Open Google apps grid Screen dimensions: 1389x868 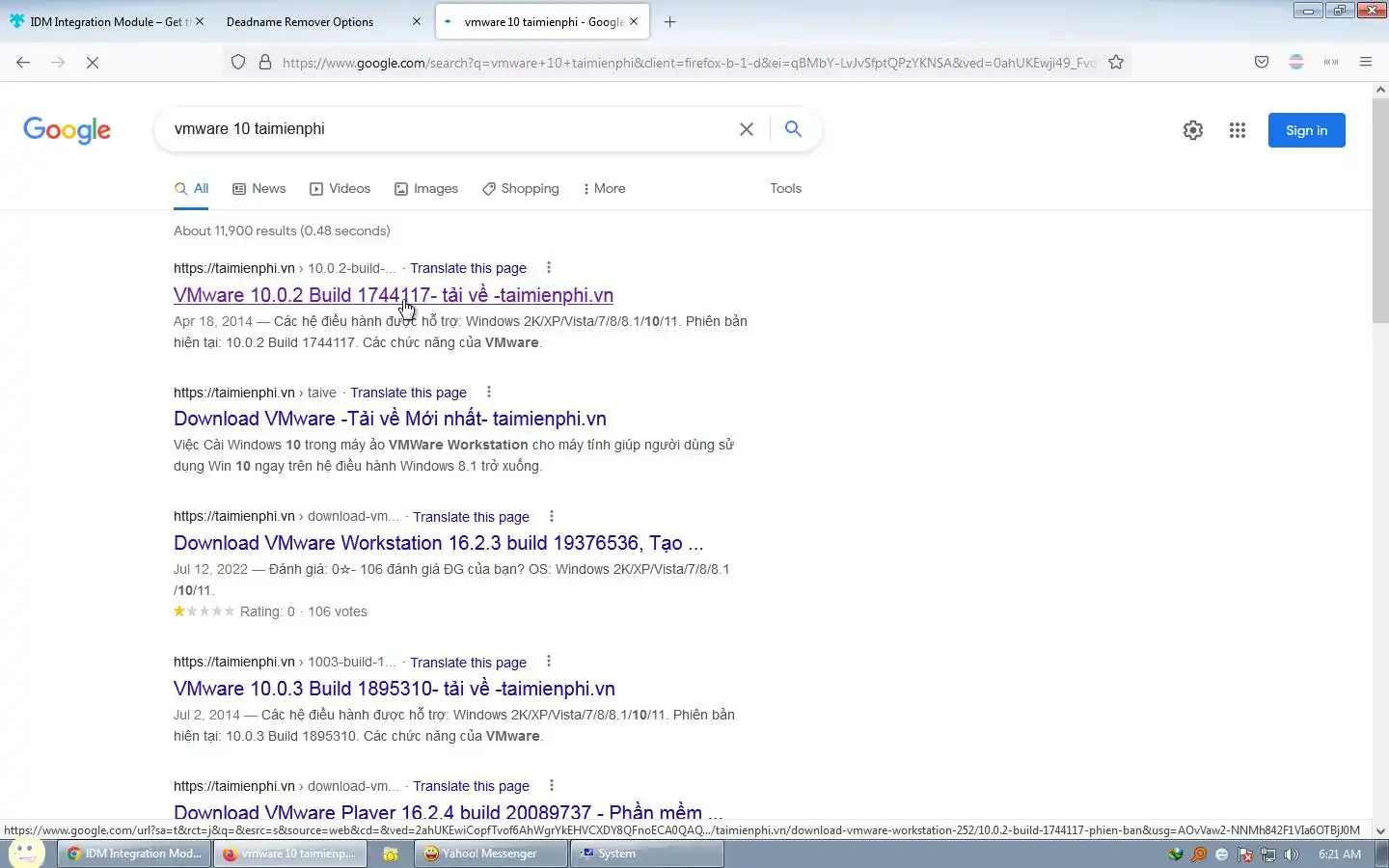[1238, 130]
